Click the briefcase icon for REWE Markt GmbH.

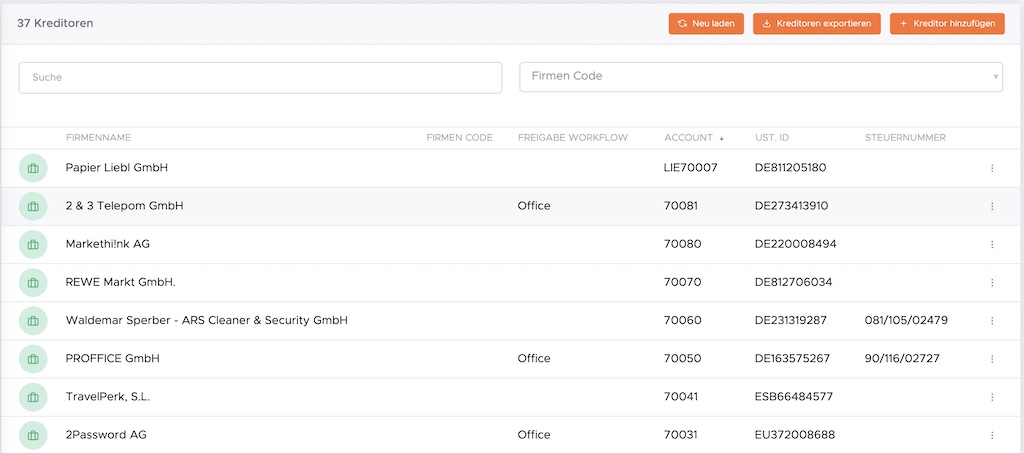point(33,282)
